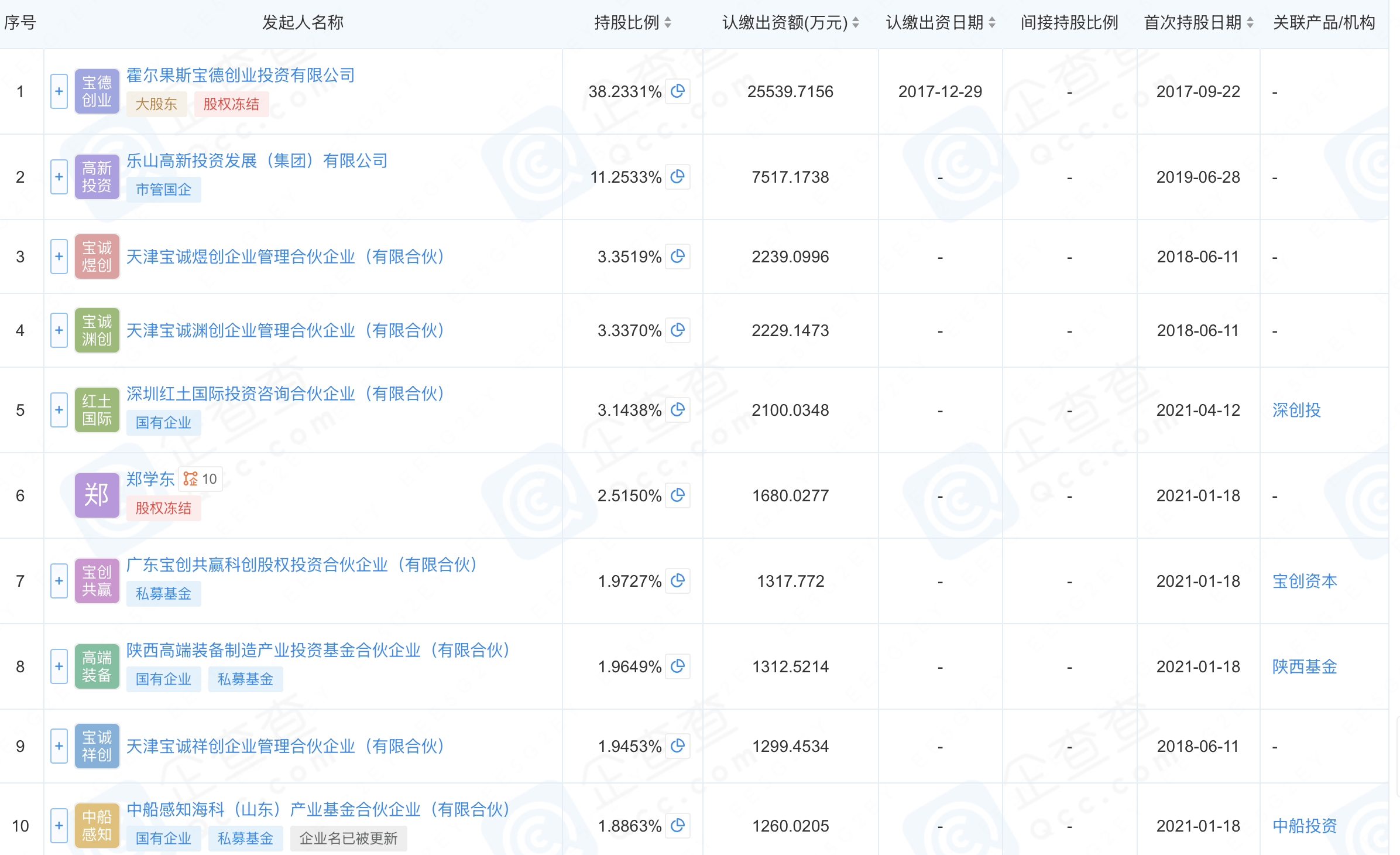Expand row 9 天津宝诚祥创 plus button

[x=59, y=746]
